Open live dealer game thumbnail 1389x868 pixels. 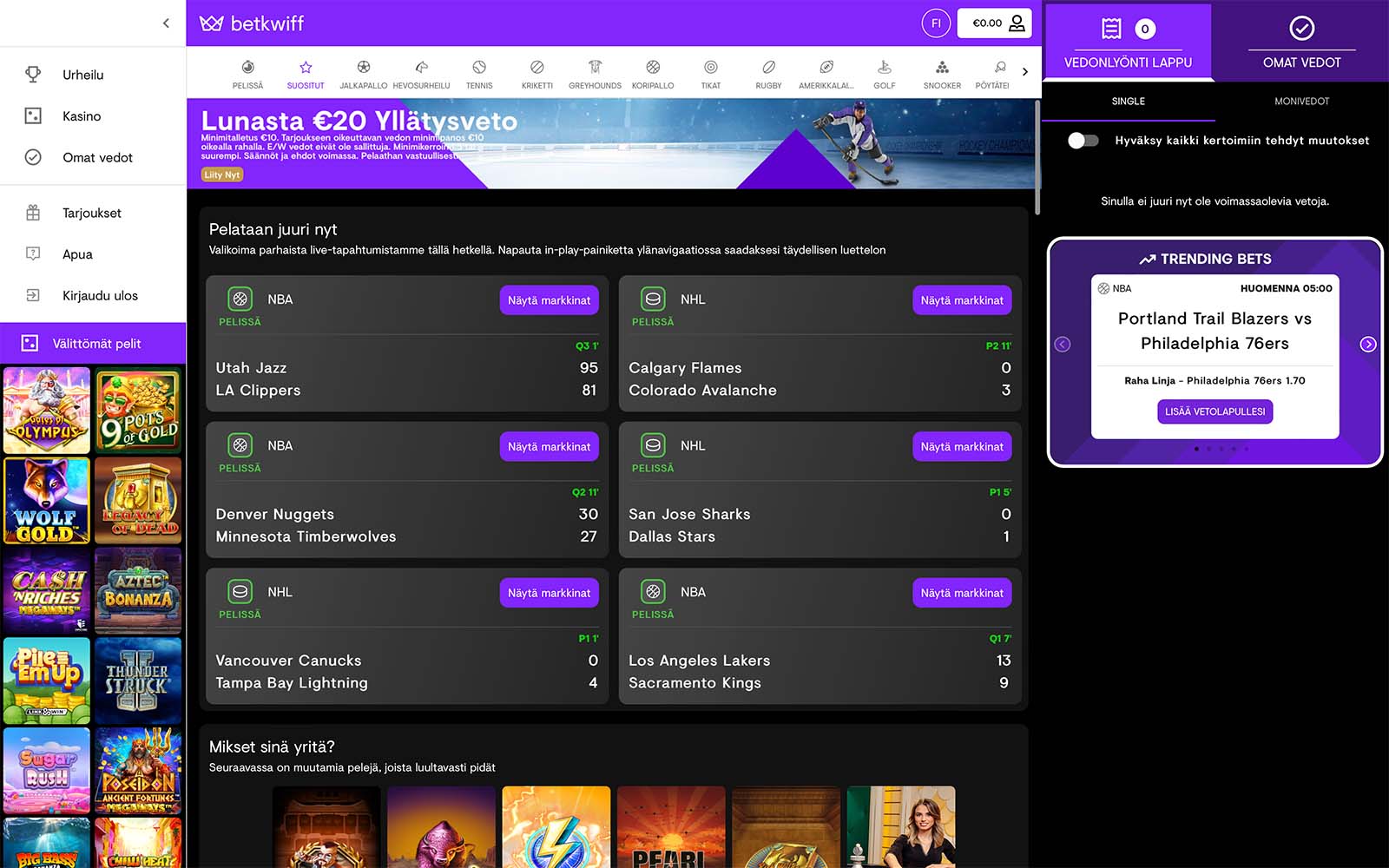[x=901, y=827]
